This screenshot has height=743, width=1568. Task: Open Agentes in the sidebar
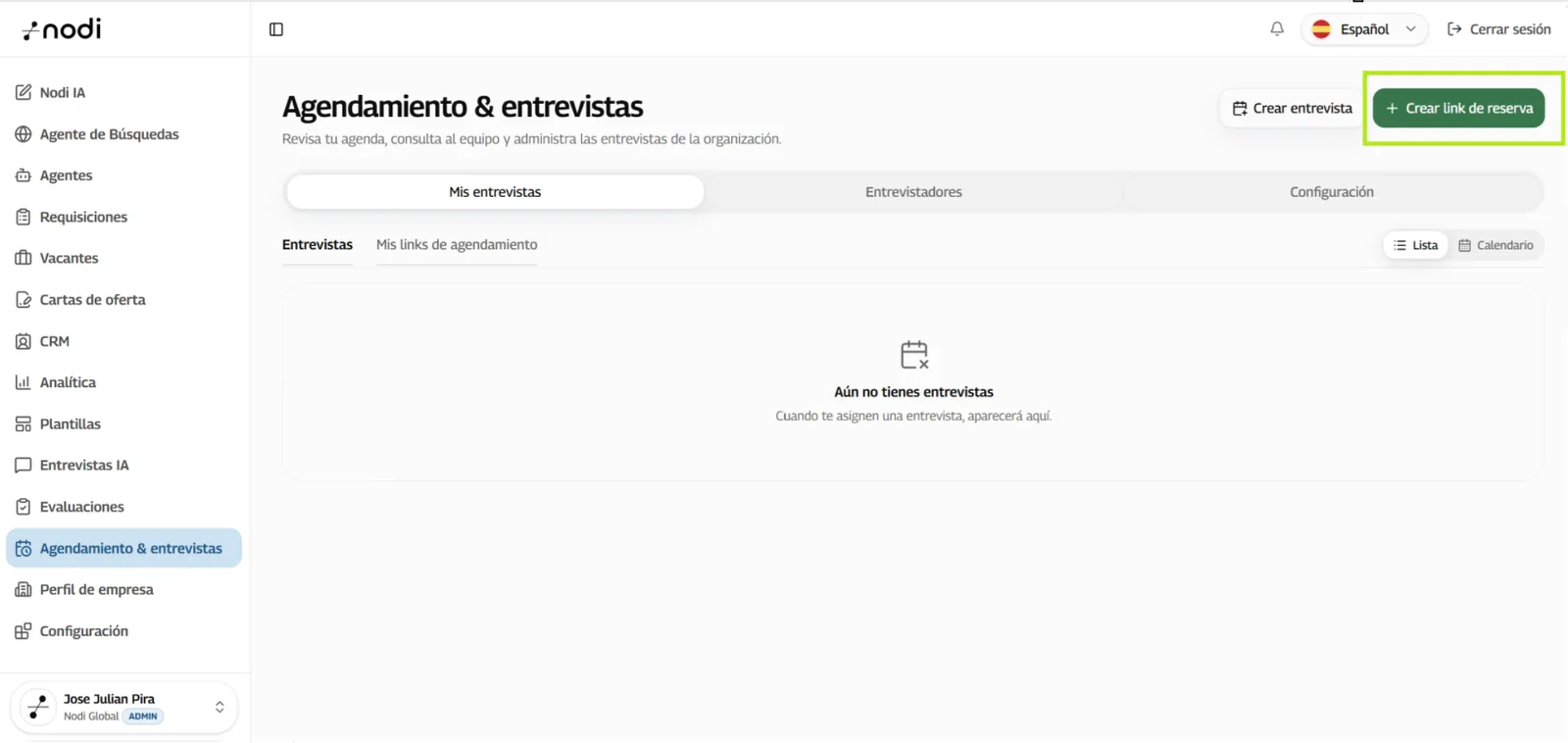click(x=123, y=175)
